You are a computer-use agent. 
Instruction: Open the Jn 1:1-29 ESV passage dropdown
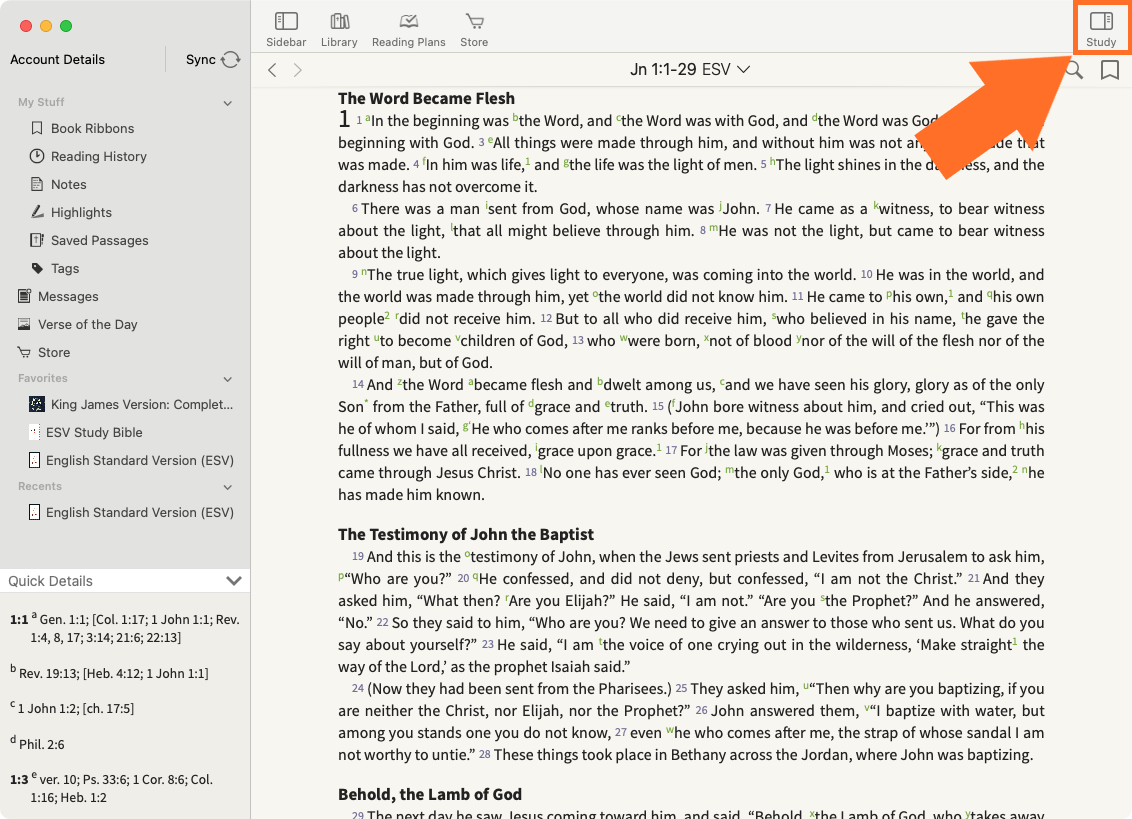click(x=689, y=69)
